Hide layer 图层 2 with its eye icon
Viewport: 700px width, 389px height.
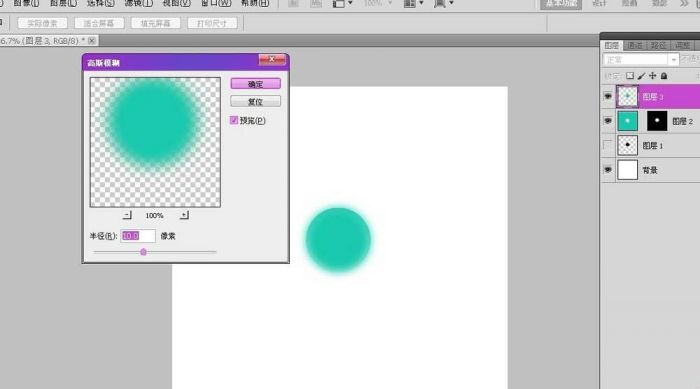[608, 121]
